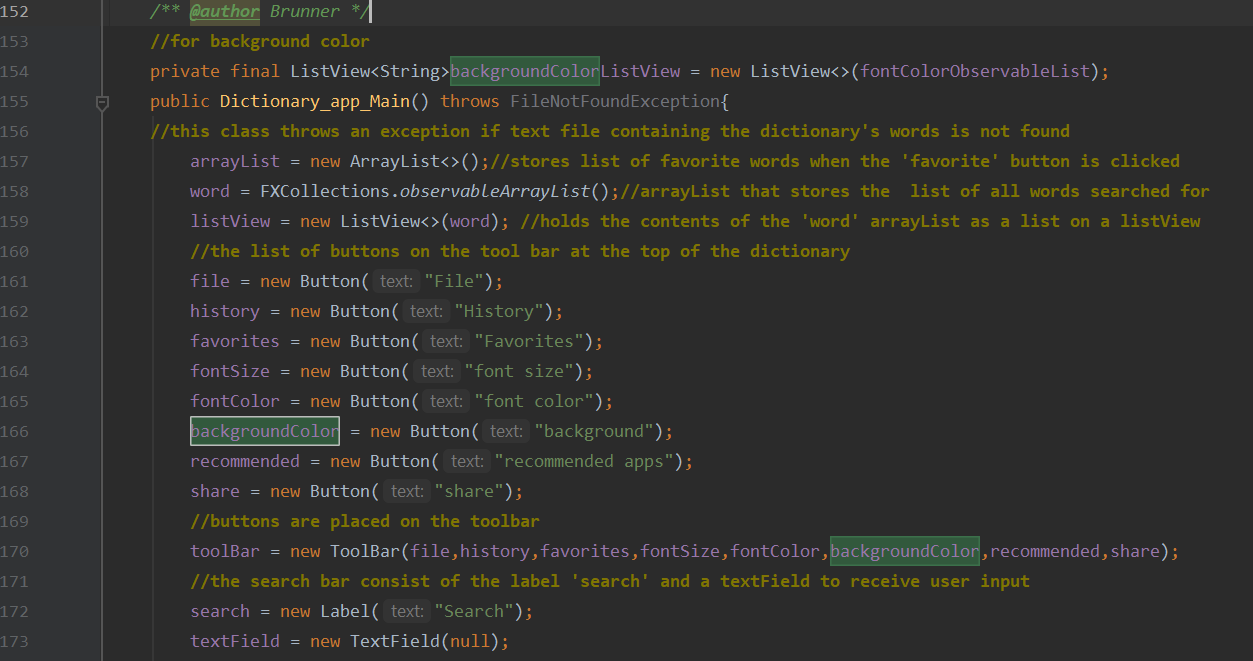The height and width of the screenshot is (661, 1253).
Task: Click line number 170 in the gutter
Action: click(15, 551)
